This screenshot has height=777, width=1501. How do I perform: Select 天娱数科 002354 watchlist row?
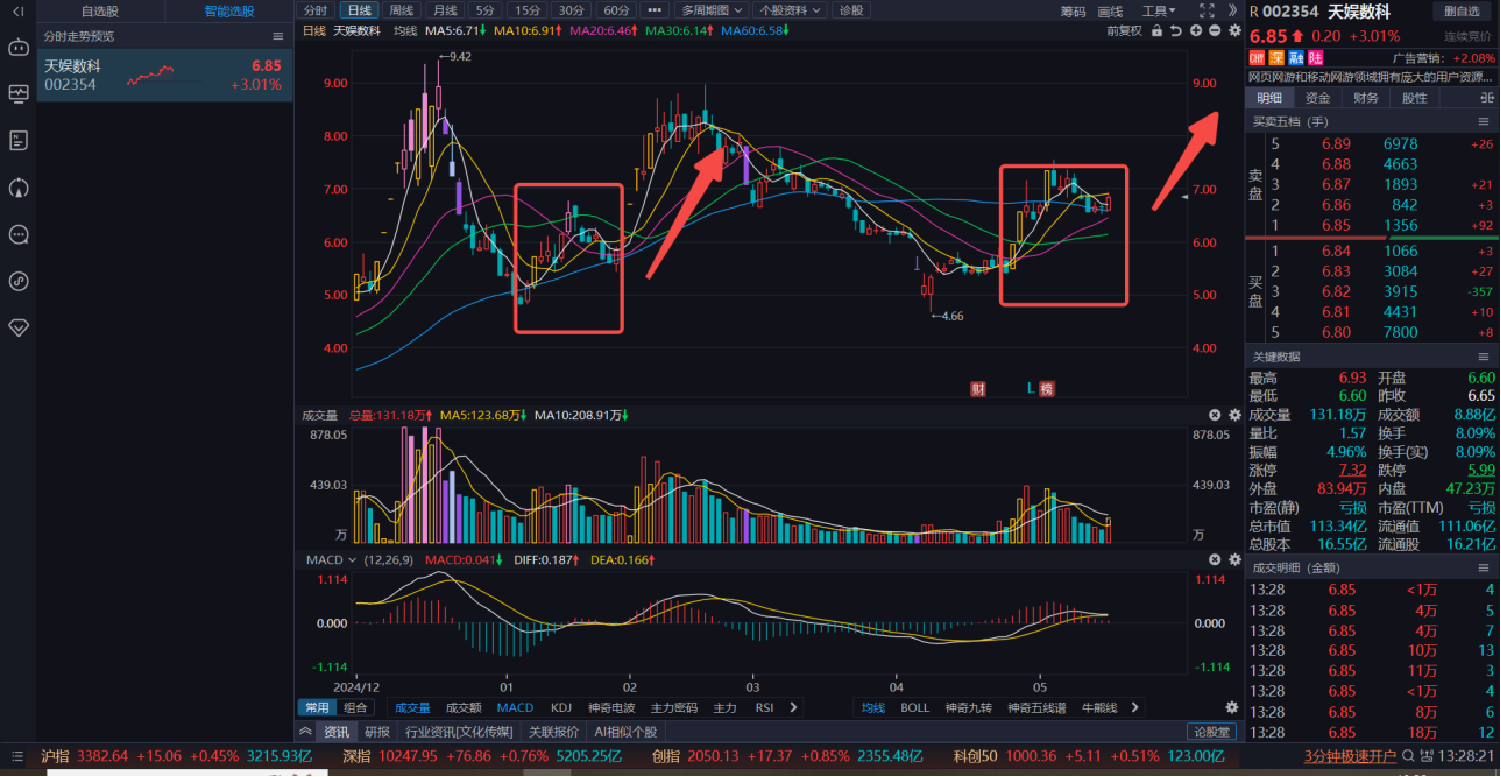point(165,75)
